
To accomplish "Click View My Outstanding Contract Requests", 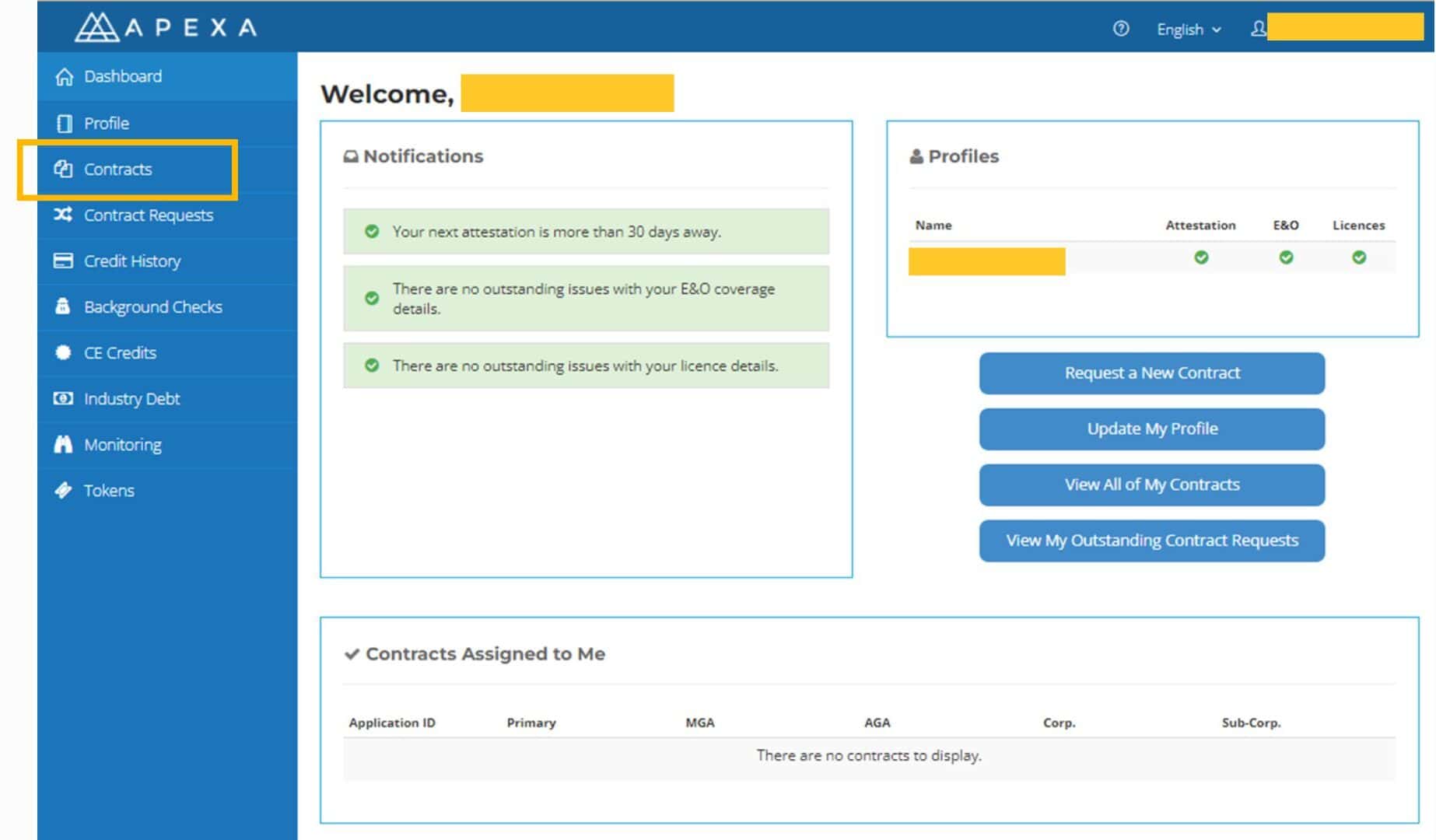I will tap(1151, 541).
